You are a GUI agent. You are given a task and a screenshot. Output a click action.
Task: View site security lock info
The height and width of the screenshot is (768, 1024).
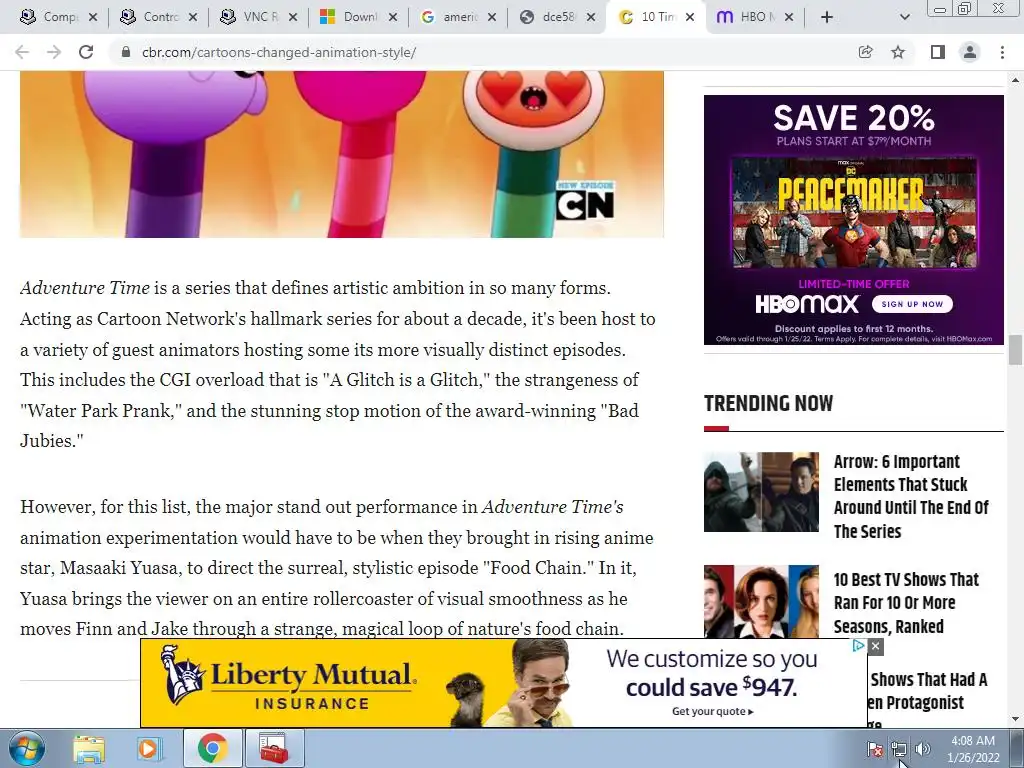(x=126, y=52)
